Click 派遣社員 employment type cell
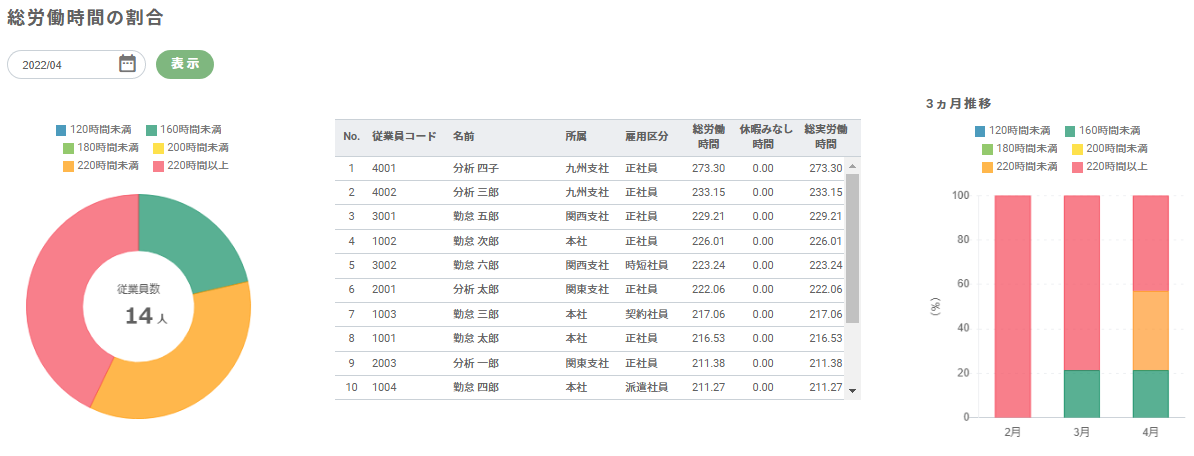The width and height of the screenshot is (1194, 456). (x=646, y=387)
